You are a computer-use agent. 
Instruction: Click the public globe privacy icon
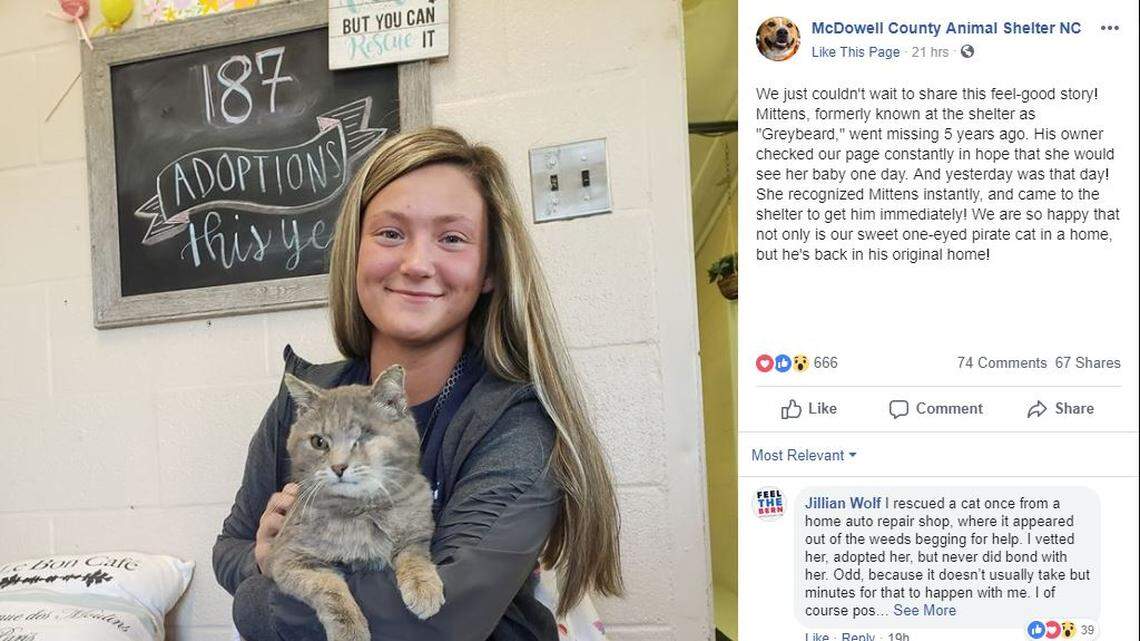pyautogui.click(x=967, y=52)
